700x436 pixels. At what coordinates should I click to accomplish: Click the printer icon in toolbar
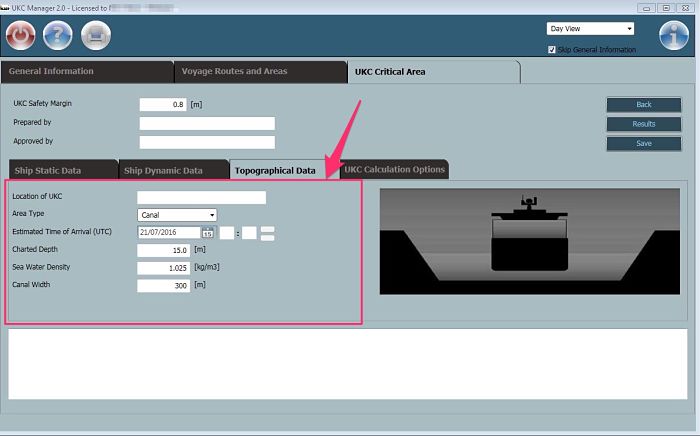coord(95,35)
